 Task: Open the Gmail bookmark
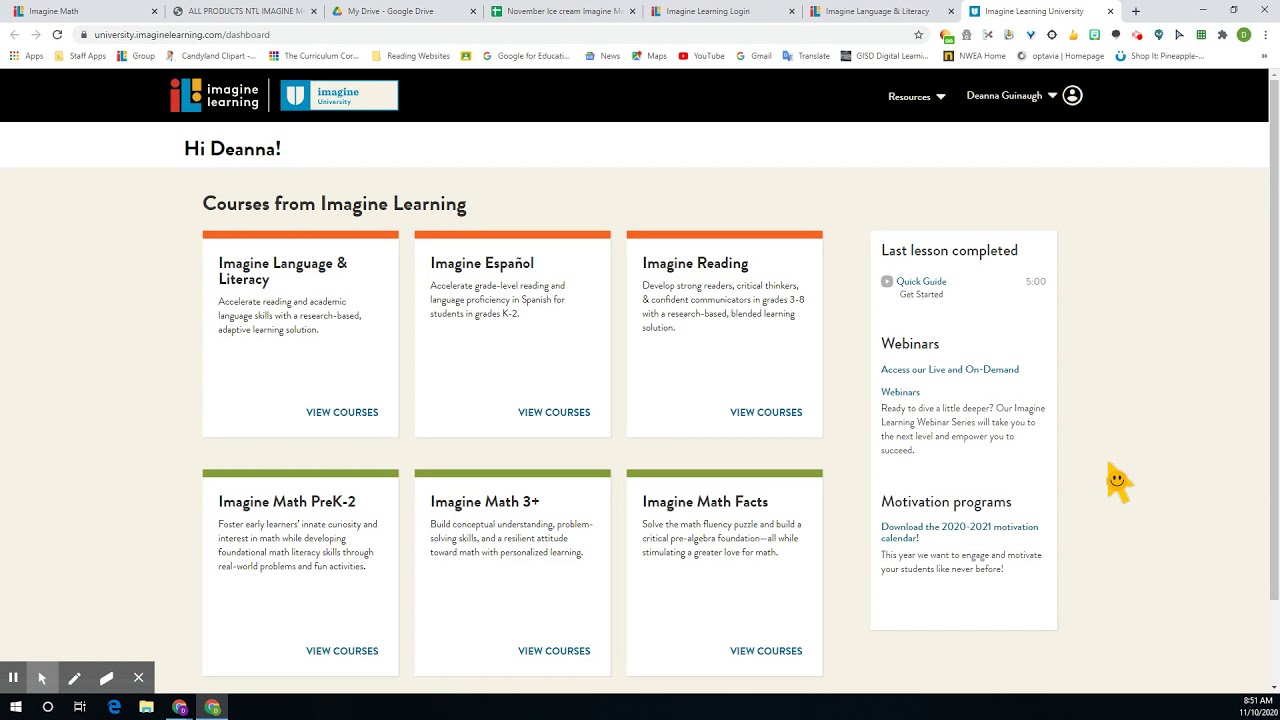pos(754,56)
